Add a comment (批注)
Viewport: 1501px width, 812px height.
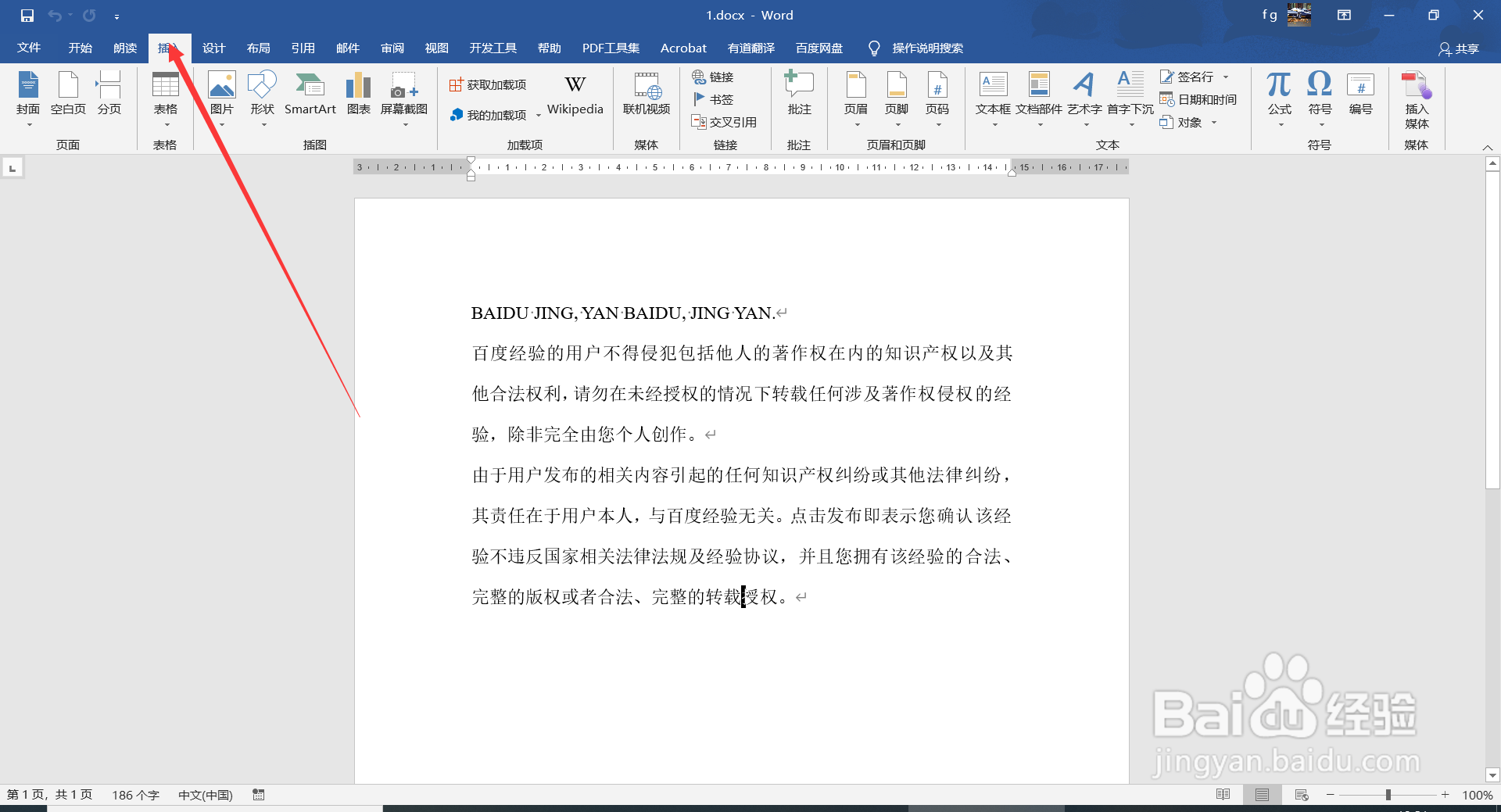coord(799,94)
